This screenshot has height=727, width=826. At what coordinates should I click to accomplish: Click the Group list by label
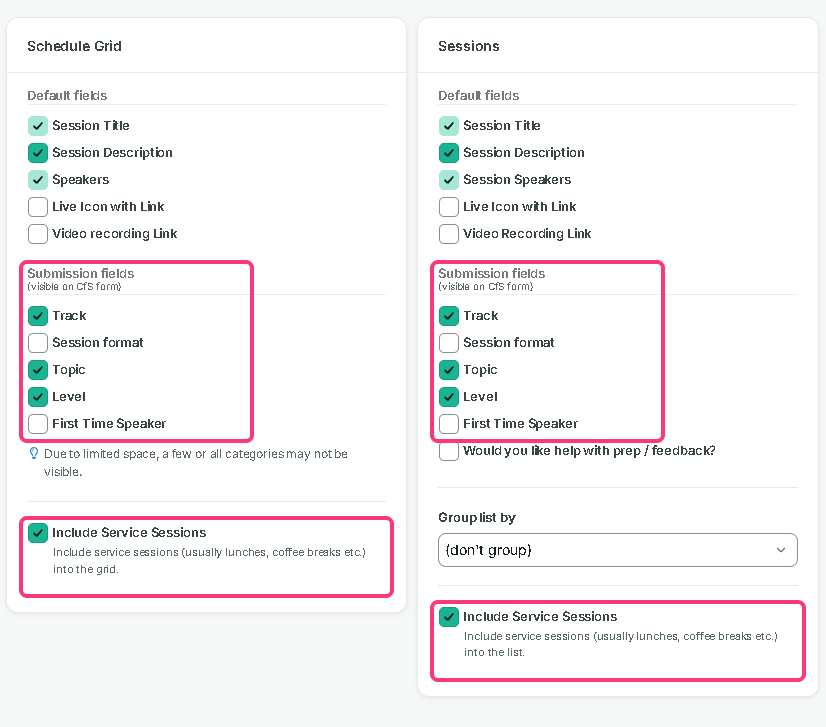coord(477,518)
